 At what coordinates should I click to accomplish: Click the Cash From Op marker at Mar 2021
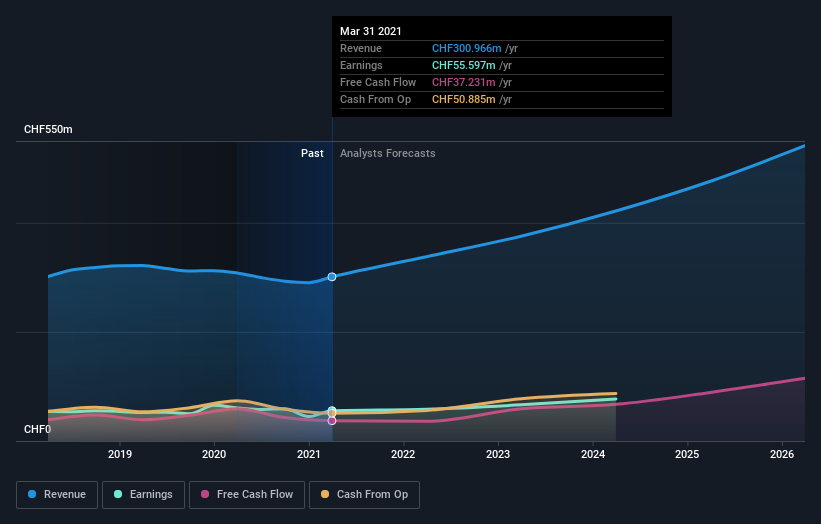[332, 414]
